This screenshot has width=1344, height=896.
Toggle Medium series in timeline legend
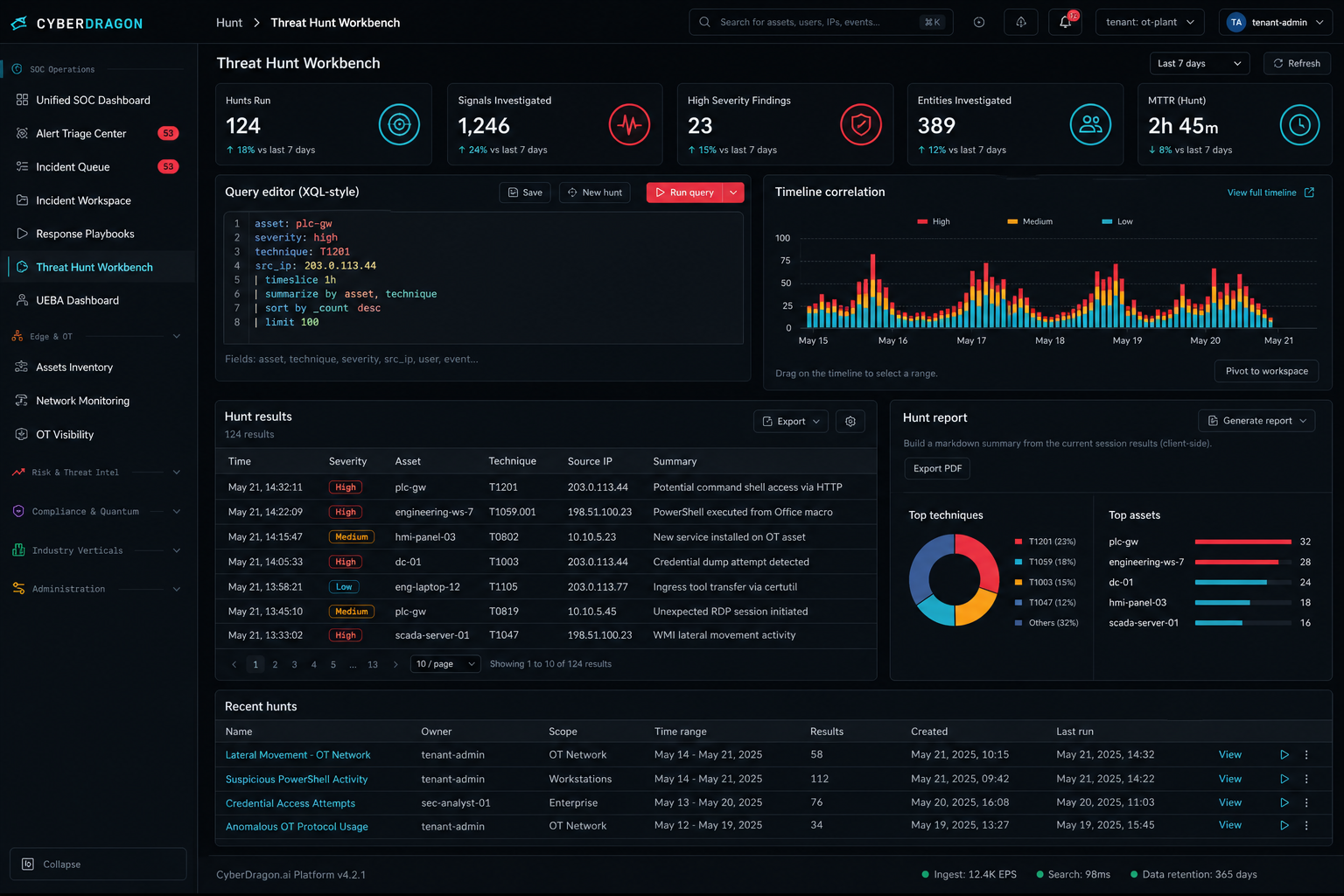click(x=1030, y=221)
